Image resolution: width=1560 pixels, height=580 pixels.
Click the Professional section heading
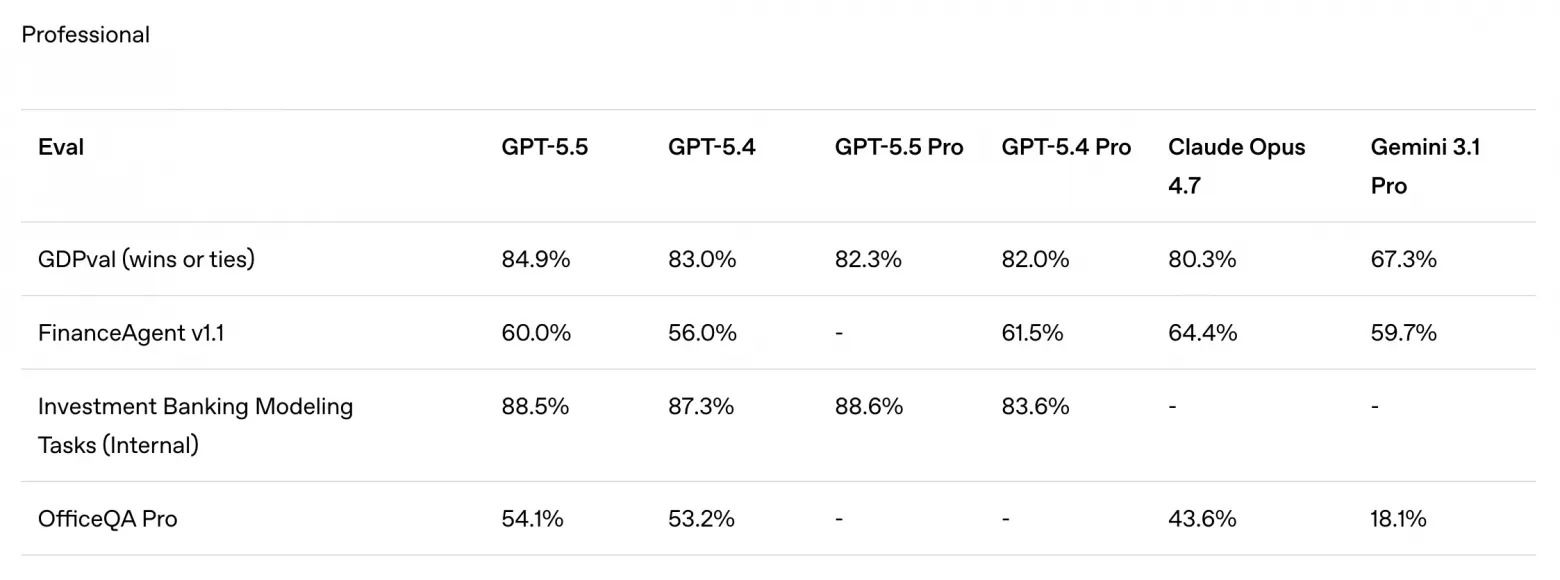tap(86, 35)
